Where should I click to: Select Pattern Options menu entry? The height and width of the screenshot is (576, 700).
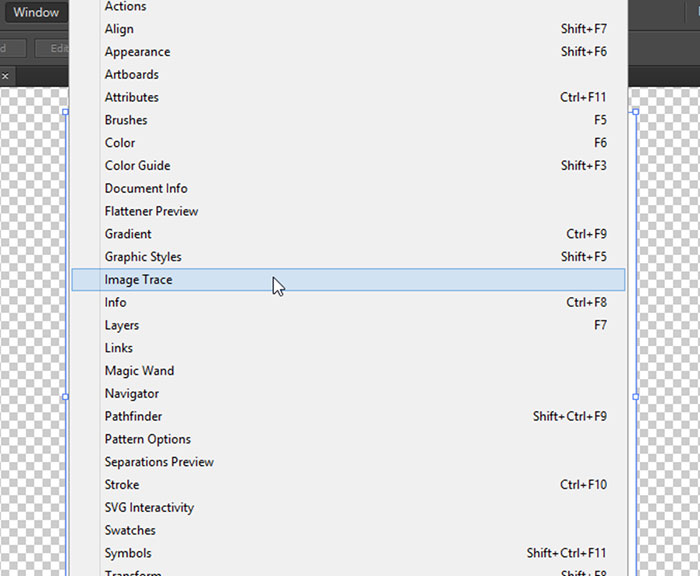148,439
